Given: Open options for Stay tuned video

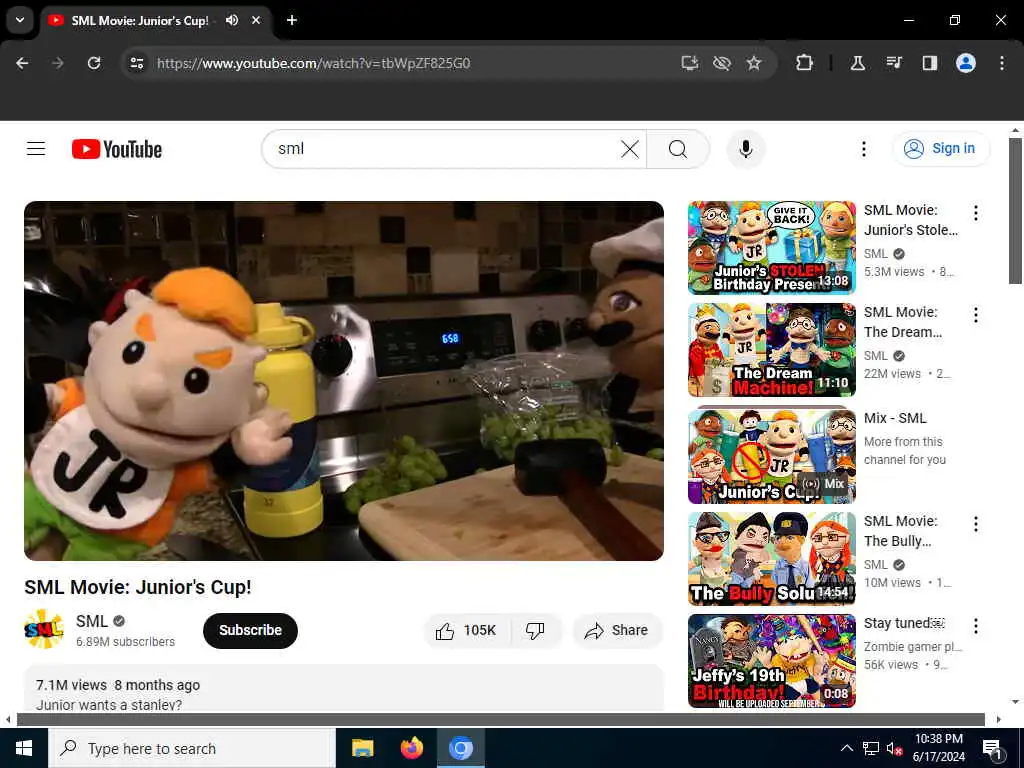Looking at the screenshot, I should click(976, 626).
